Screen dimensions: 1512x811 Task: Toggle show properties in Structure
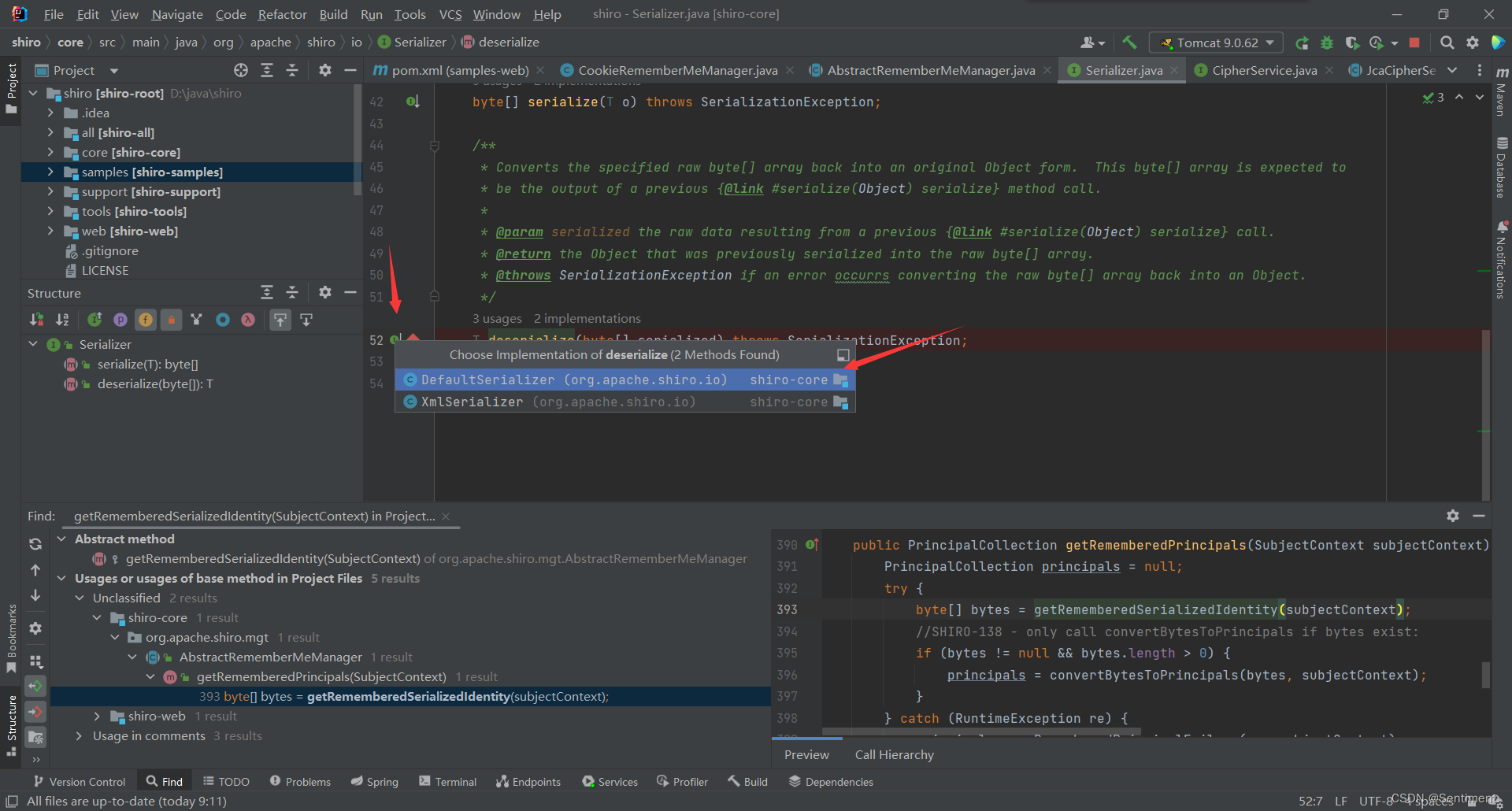click(120, 320)
